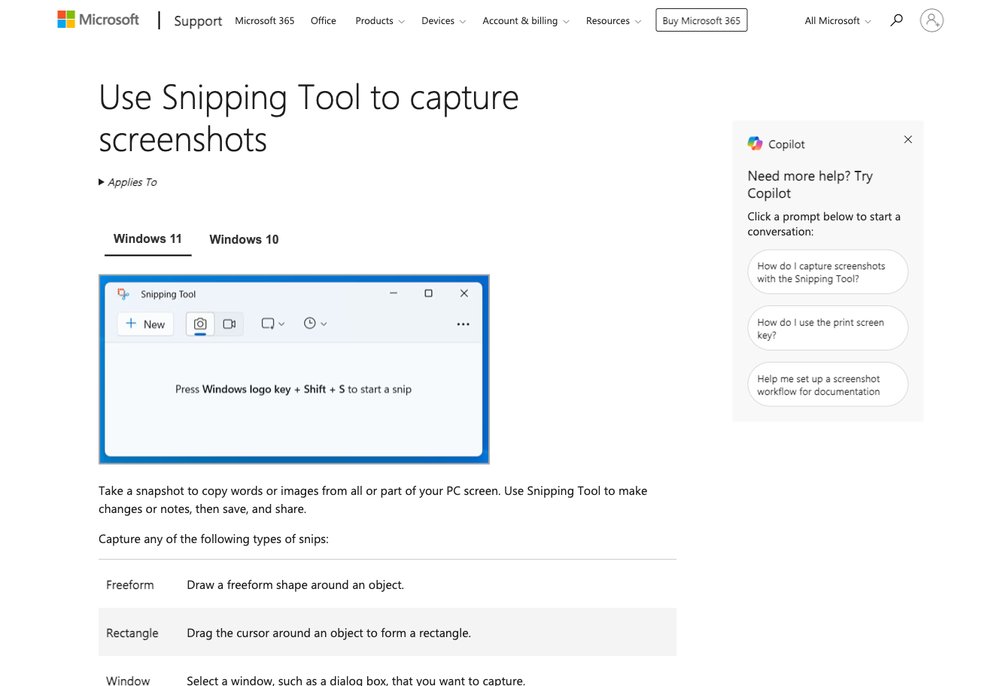Click "Drag the cursor around an object to form a rectangle."
Screen dimensions: 1000x686
pyautogui.click(x=328, y=633)
